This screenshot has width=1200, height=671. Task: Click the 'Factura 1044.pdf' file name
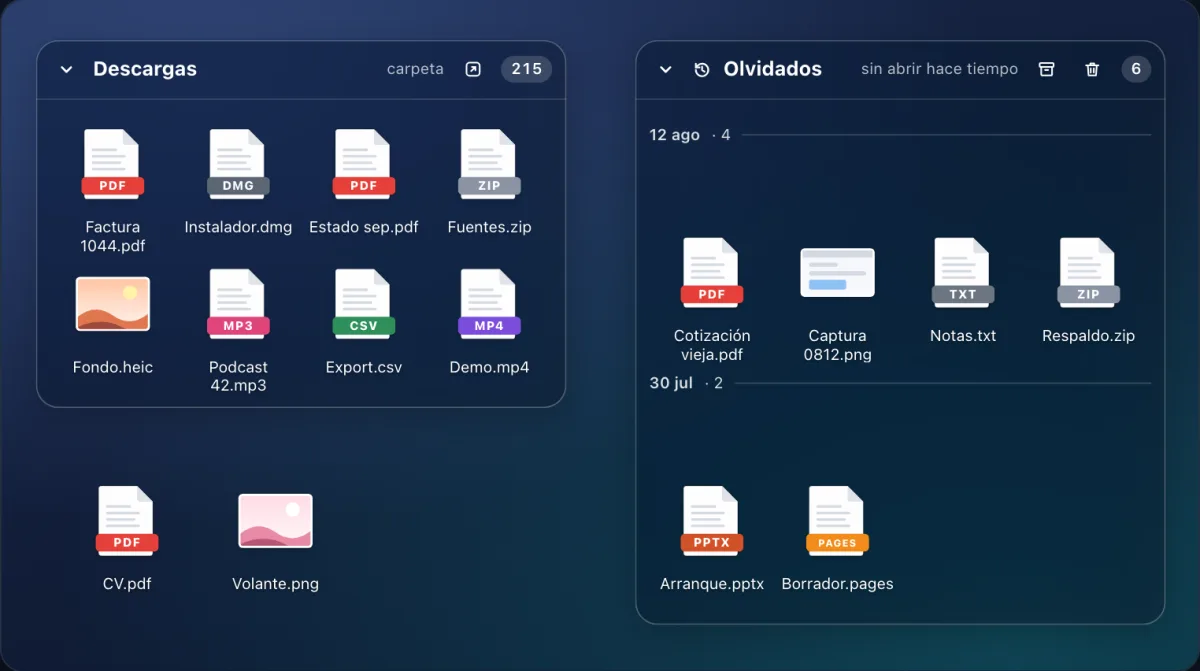point(113,236)
